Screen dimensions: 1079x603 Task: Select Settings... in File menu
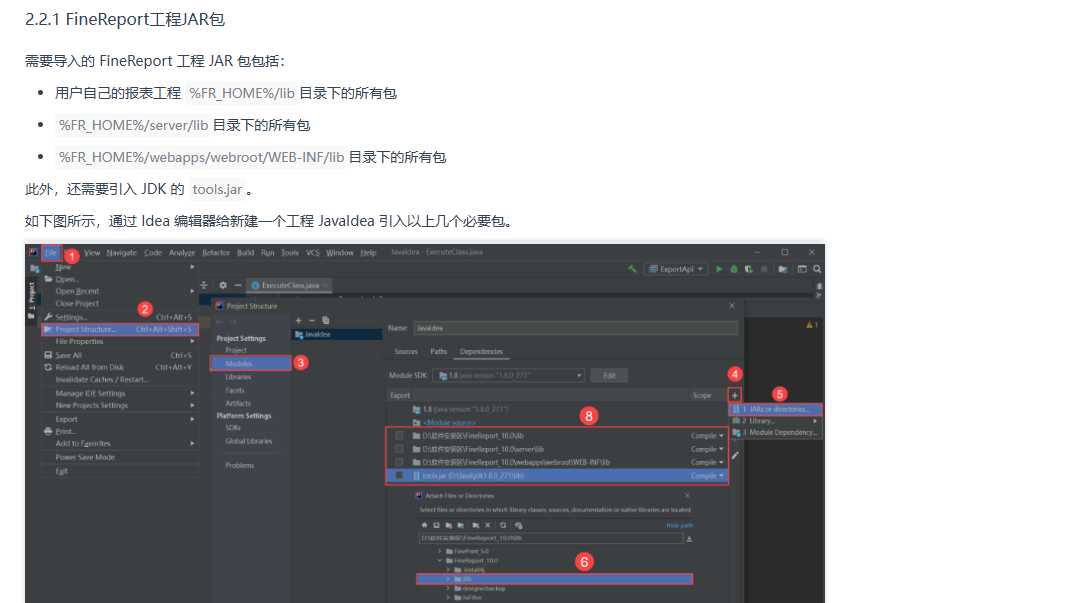pyautogui.click(x=120, y=317)
